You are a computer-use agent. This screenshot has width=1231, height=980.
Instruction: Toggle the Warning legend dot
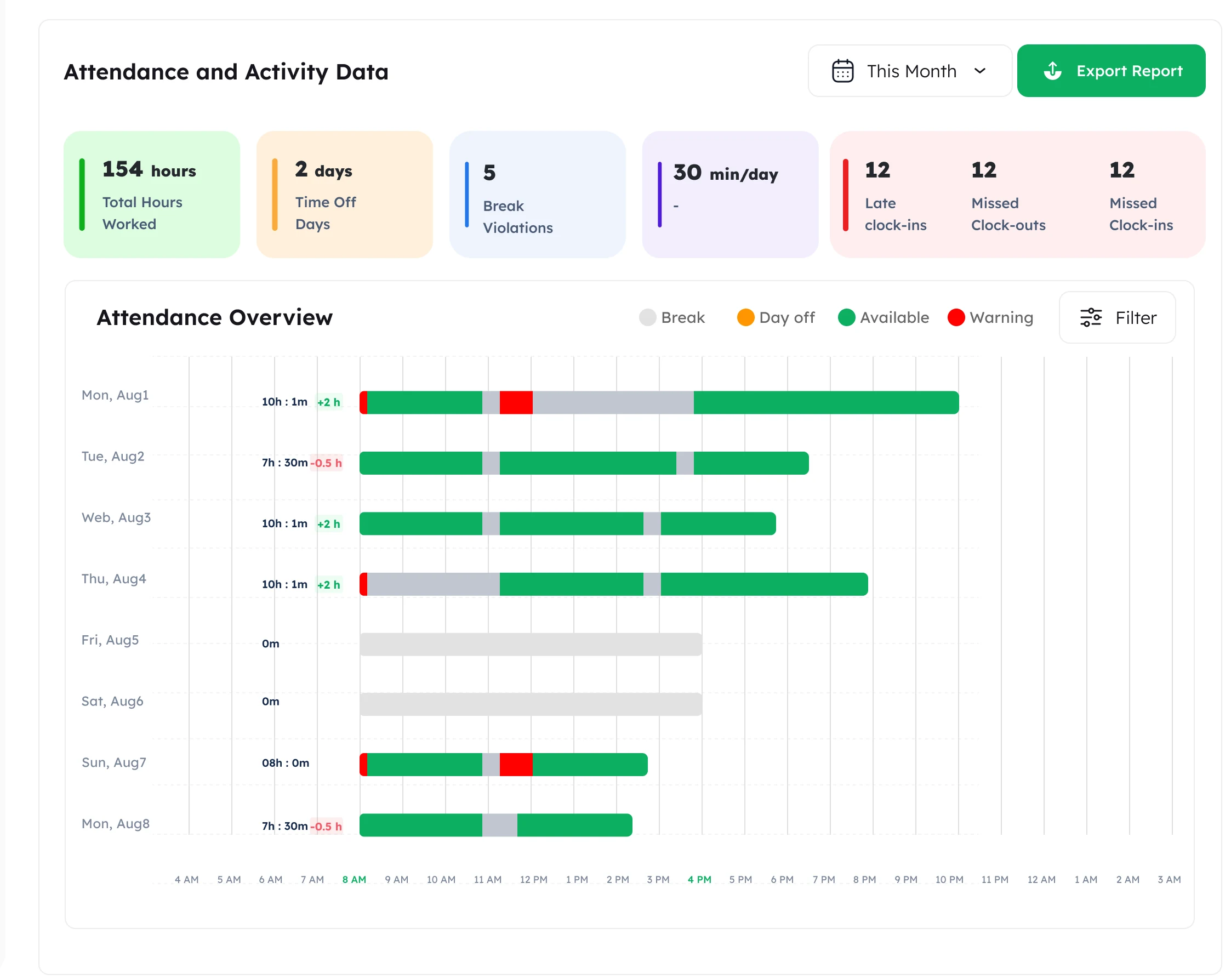point(956,317)
